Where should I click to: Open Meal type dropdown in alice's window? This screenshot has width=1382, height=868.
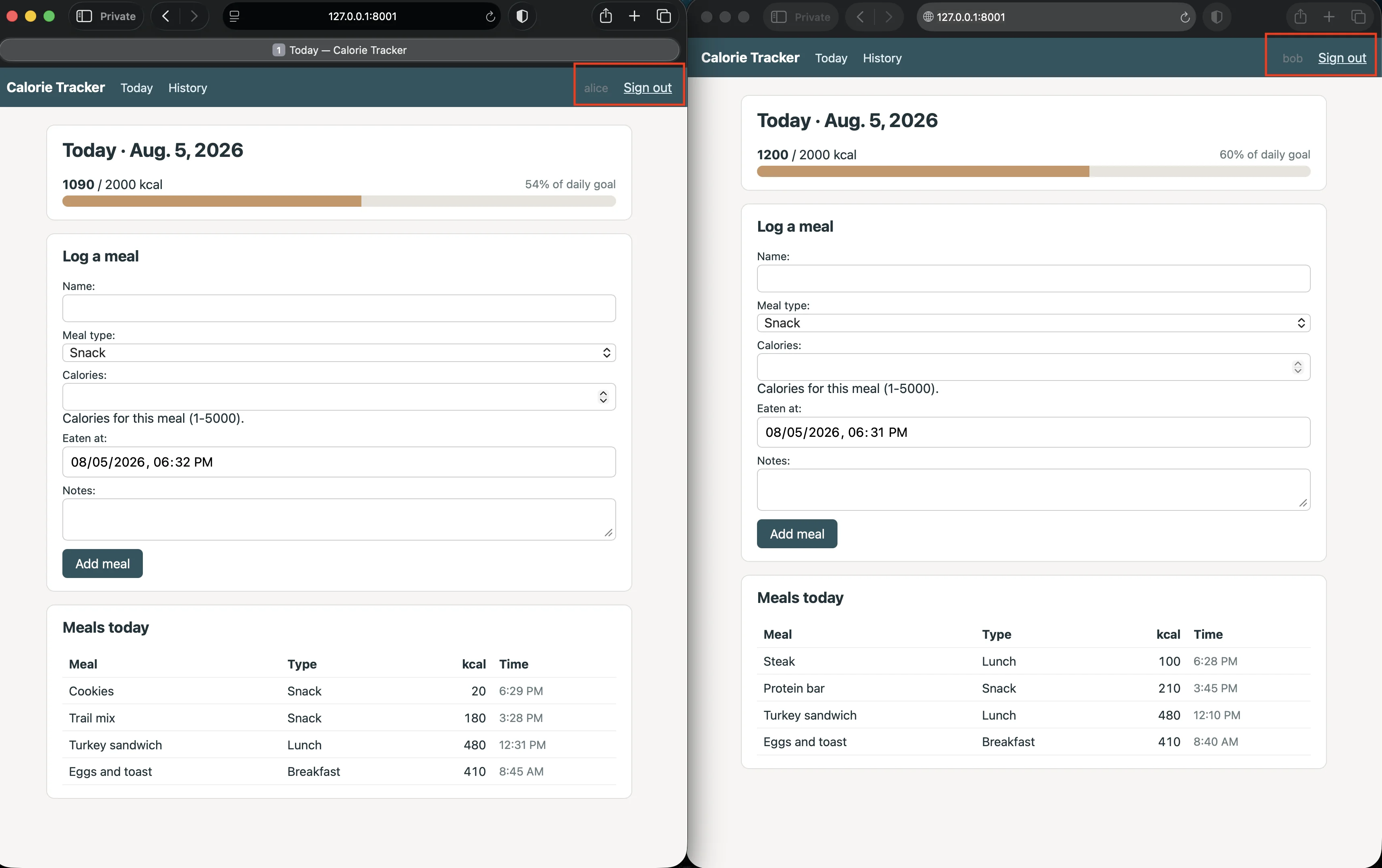[339, 353]
